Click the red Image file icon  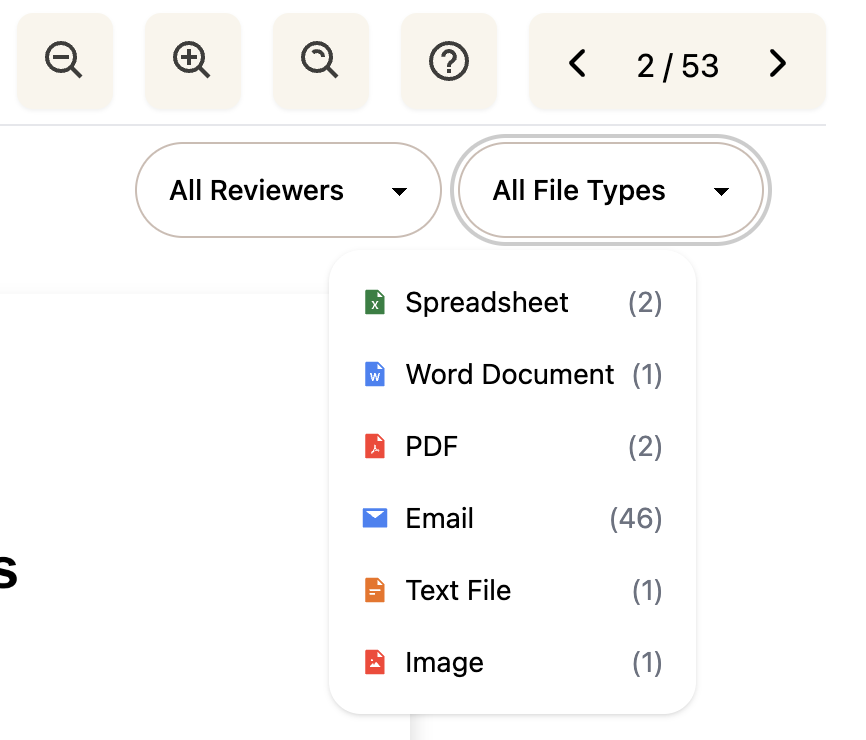[x=375, y=662]
